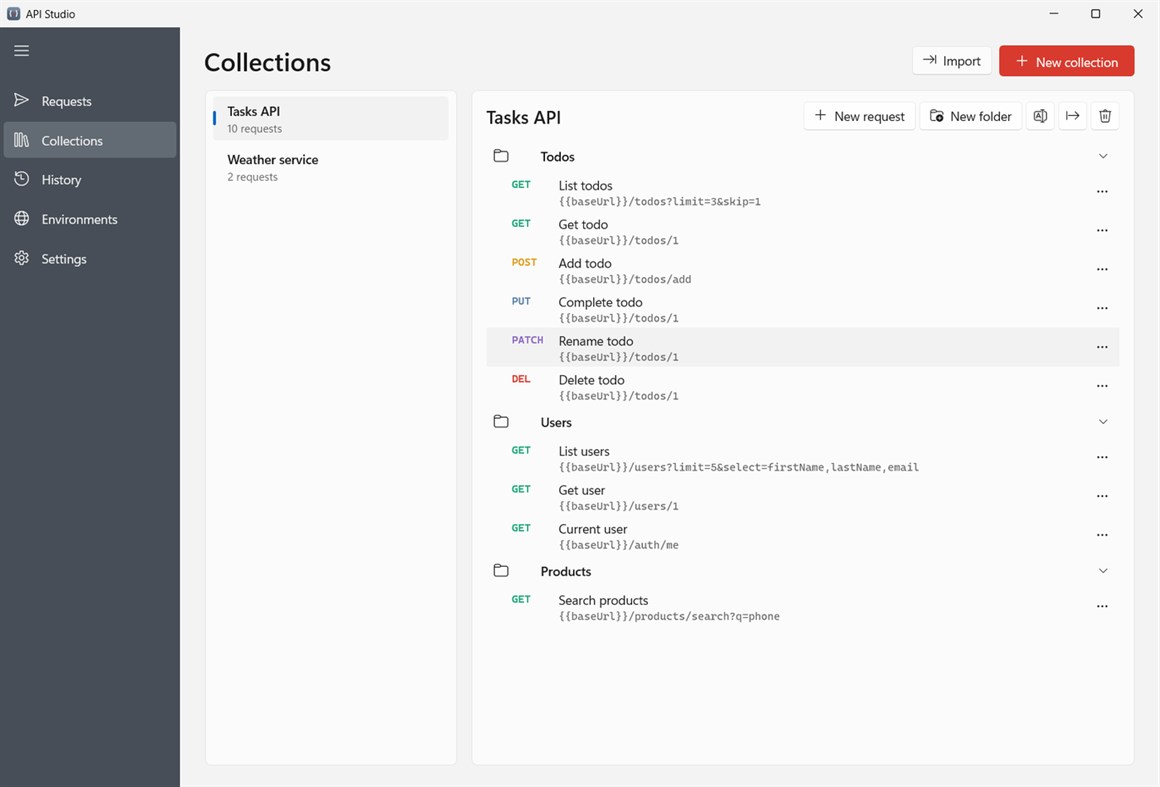Image resolution: width=1160 pixels, height=787 pixels.
Task: Open more options for List todos
Action: point(1102,192)
